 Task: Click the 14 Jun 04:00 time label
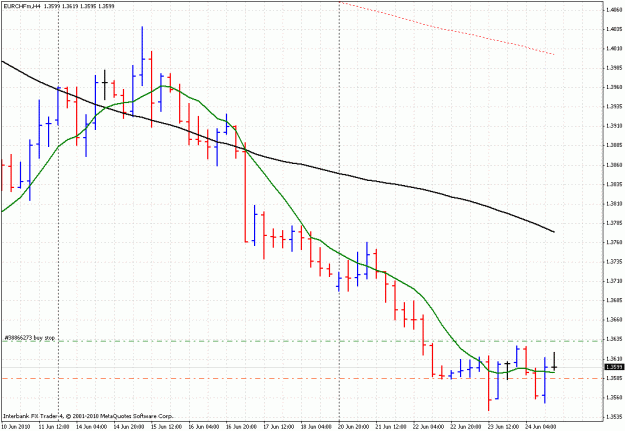pos(91,427)
